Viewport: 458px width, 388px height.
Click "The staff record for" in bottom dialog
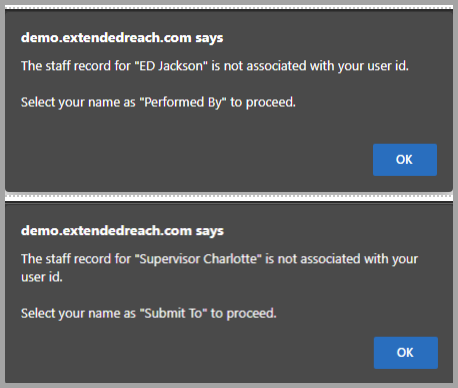click(76, 259)
